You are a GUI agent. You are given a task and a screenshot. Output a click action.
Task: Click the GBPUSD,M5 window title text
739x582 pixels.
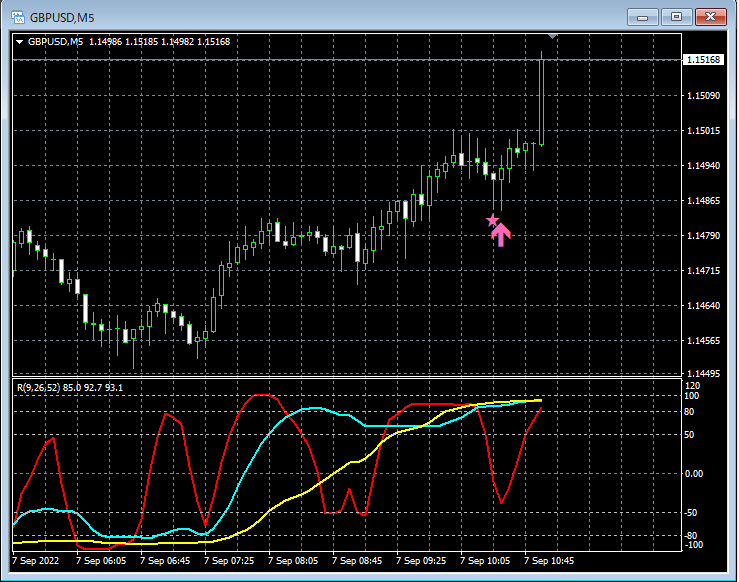(x=62, y=18)
